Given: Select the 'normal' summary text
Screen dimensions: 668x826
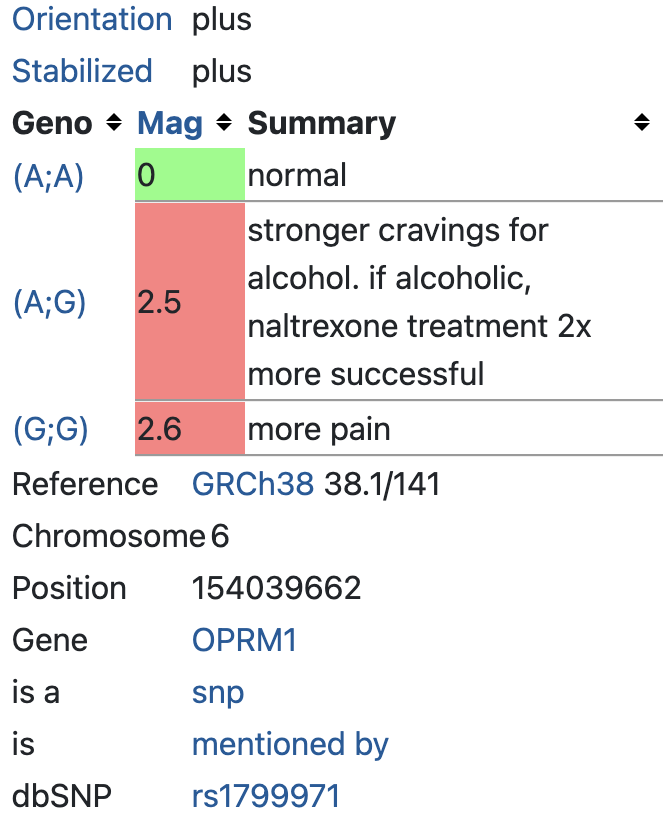Looking at the screenshot, I should pos(297,174).
